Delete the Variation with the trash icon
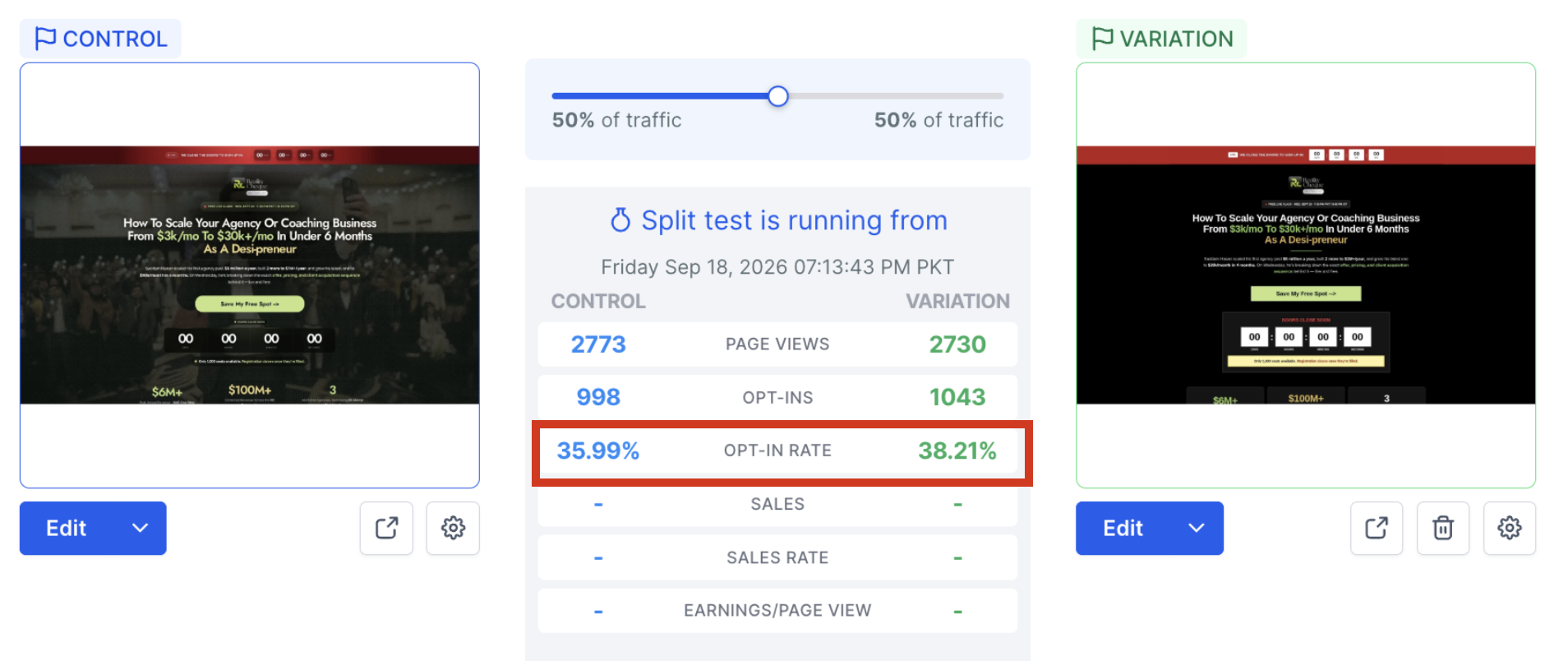The image size is (1568, 661). [1443, 528]
